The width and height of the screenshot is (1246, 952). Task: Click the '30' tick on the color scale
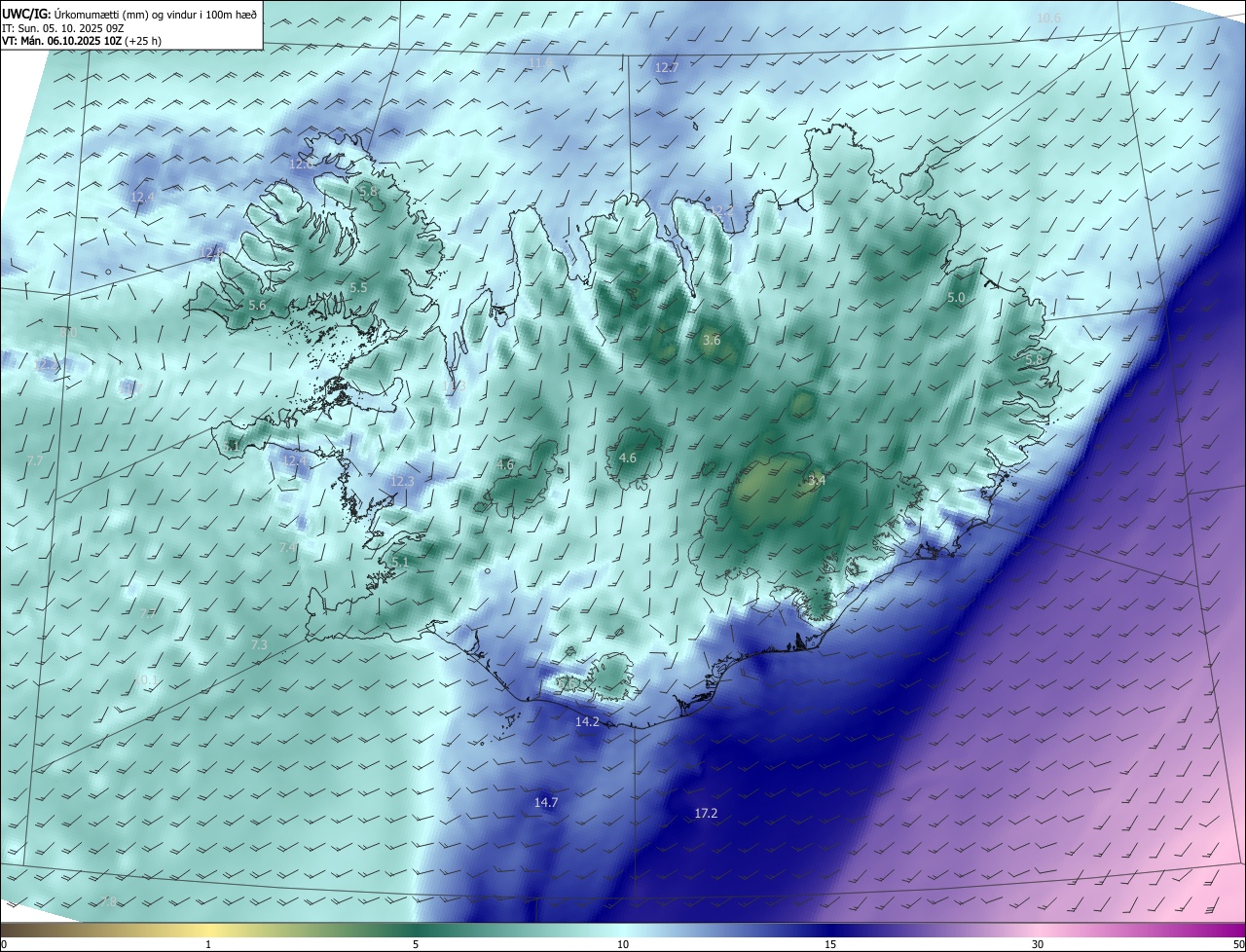pos(1038,945)
